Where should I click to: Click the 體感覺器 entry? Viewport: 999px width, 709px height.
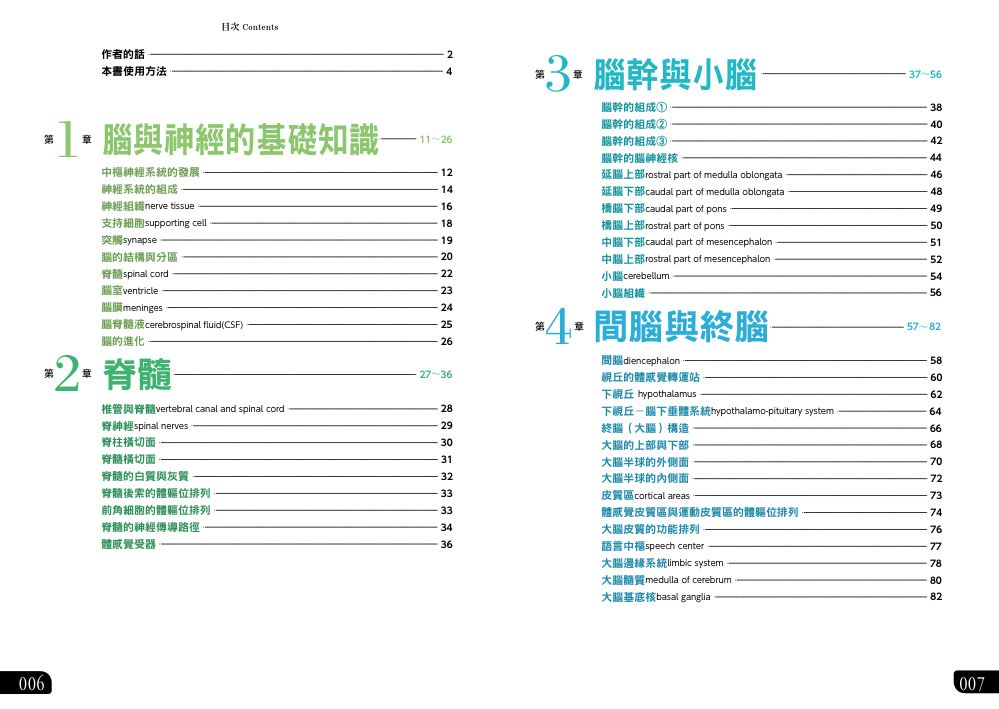click(129, 544)
